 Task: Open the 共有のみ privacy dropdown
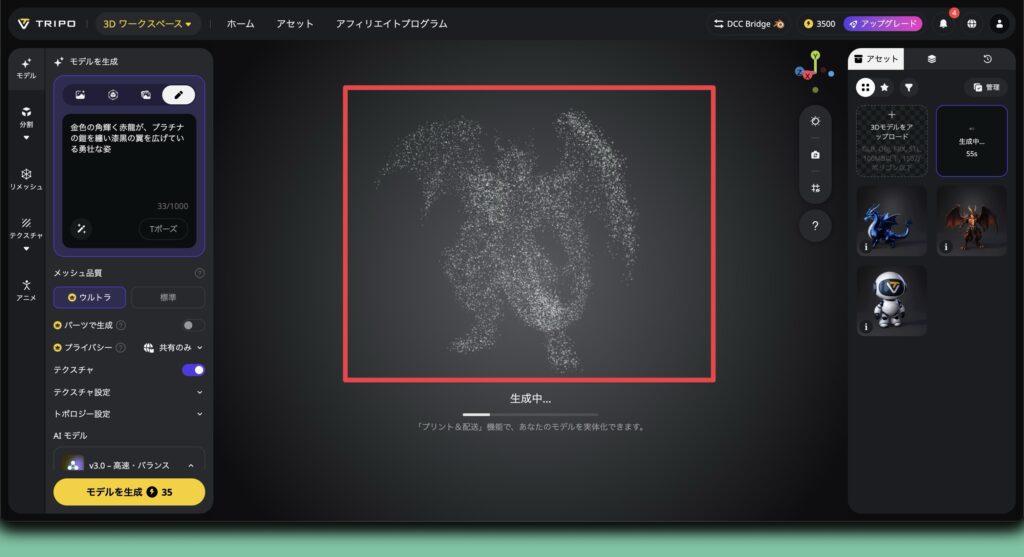pyautogui.click(x=173, y=347)
